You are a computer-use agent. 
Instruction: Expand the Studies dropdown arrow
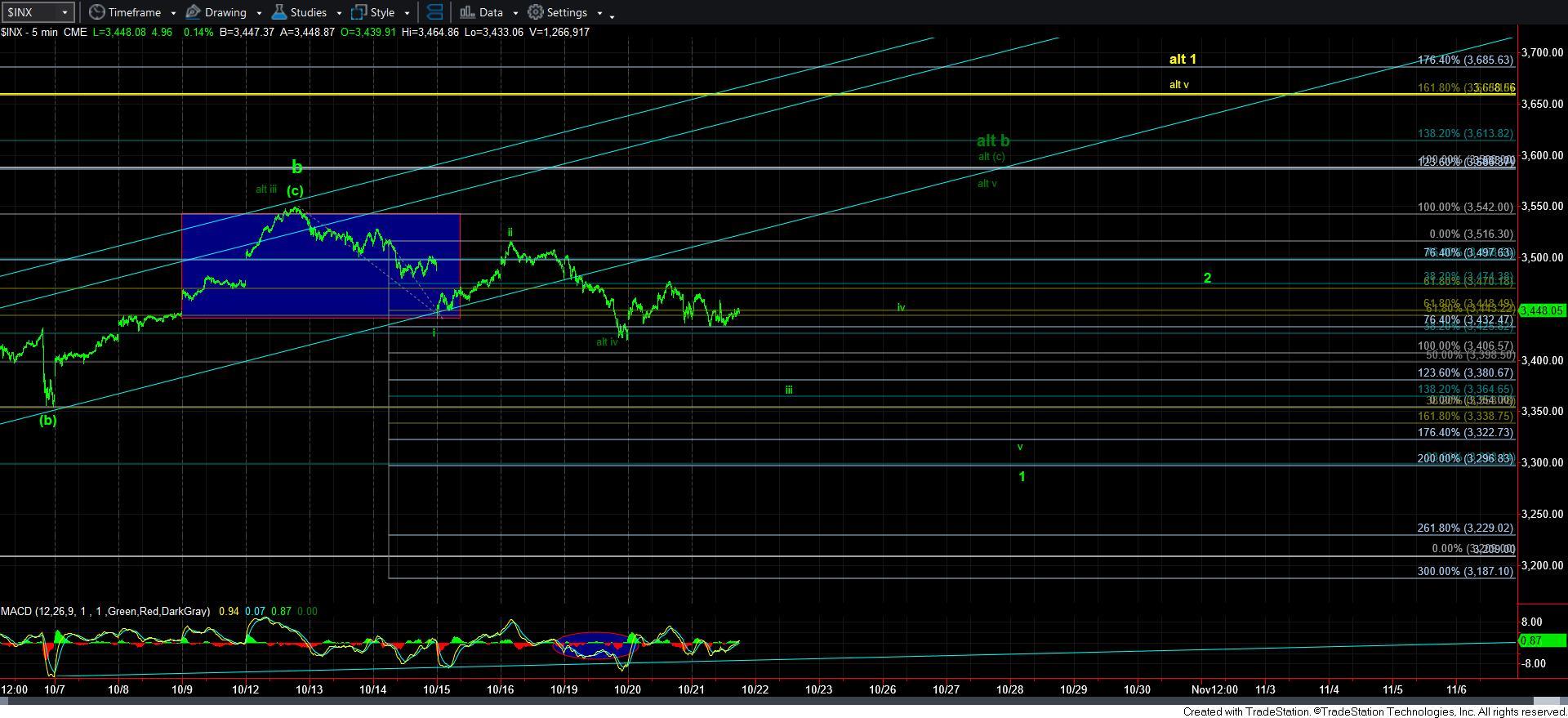[x=339, y=13]
